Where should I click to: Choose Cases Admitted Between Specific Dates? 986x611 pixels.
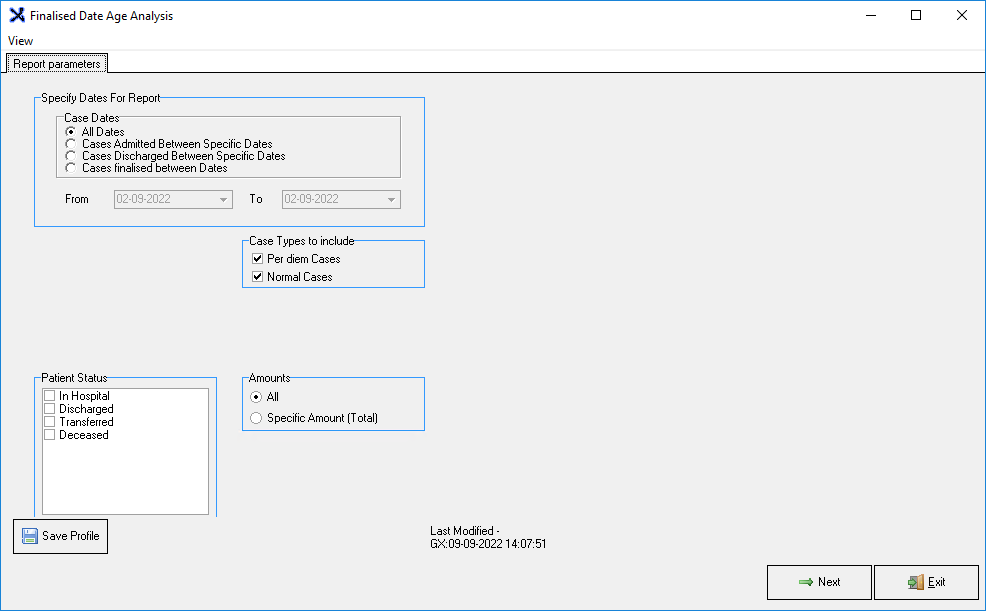point(71,144)
